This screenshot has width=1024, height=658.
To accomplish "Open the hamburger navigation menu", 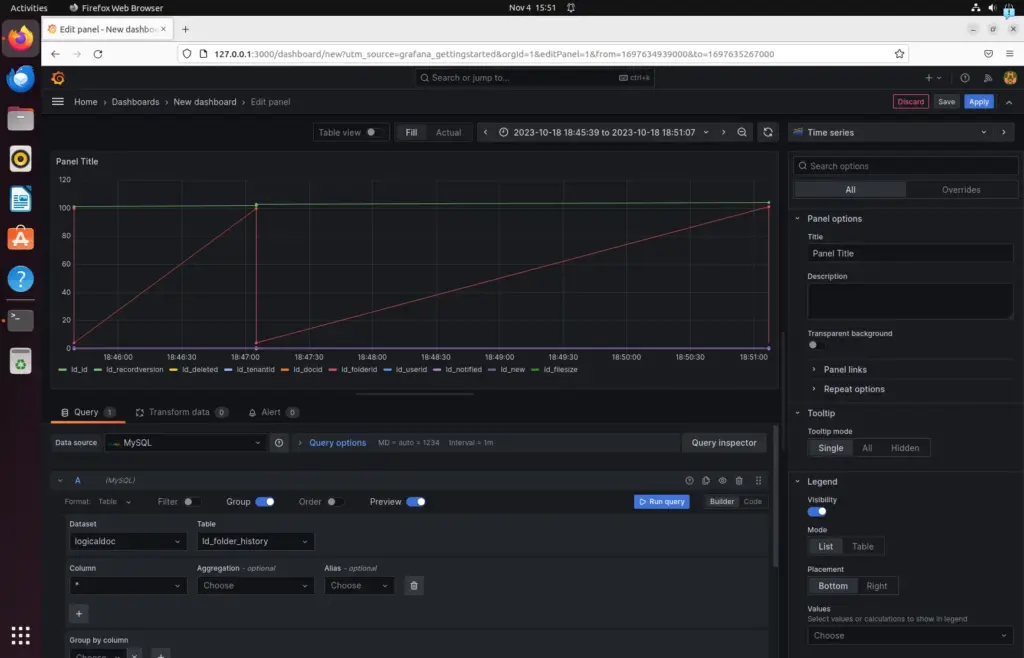I will 57,102.
